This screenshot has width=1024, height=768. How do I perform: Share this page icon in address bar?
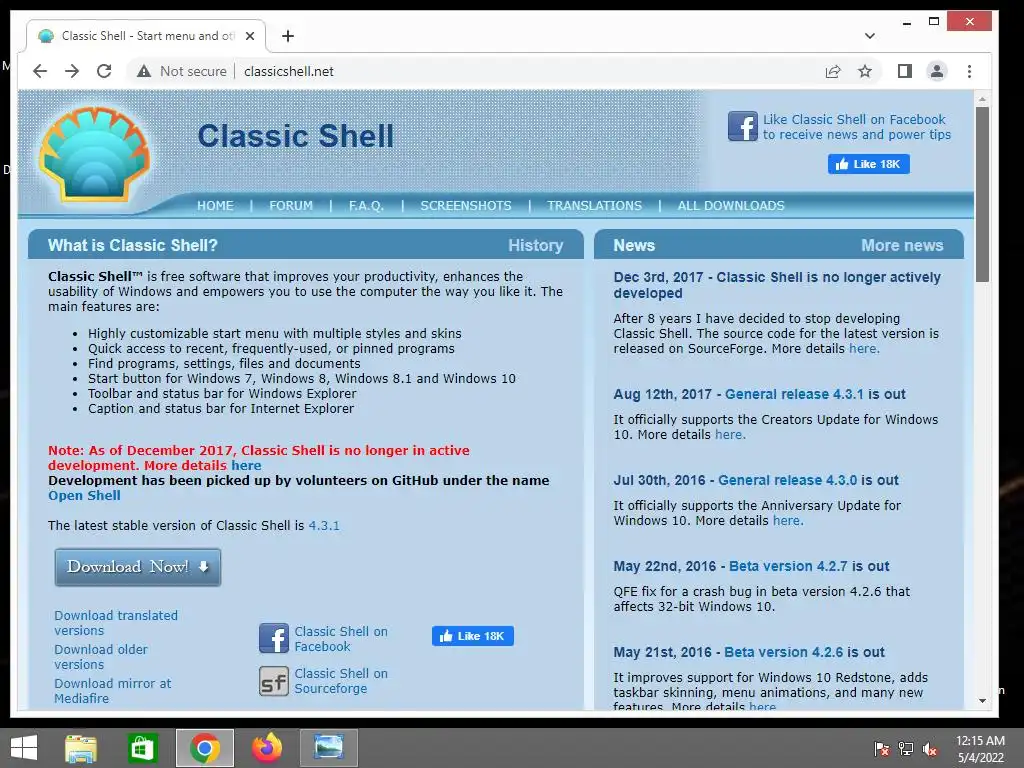pos(833,71)
